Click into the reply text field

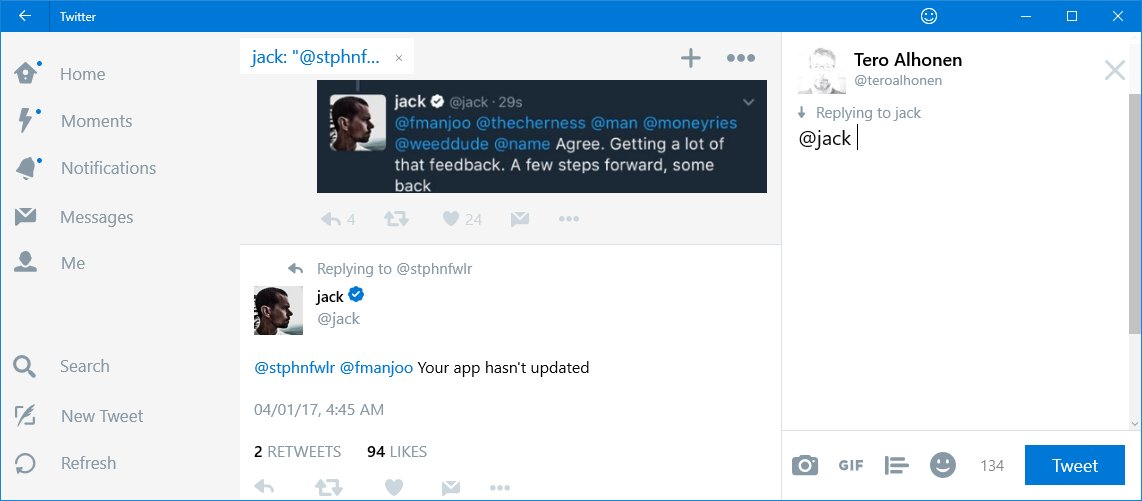coord(956,277)
